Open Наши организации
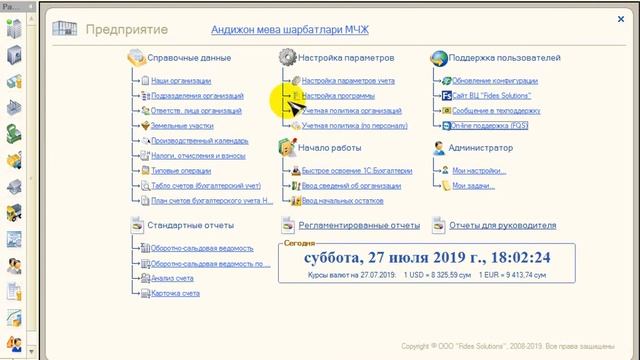This screenshot has width=640, height=360. tap(181, 81)
